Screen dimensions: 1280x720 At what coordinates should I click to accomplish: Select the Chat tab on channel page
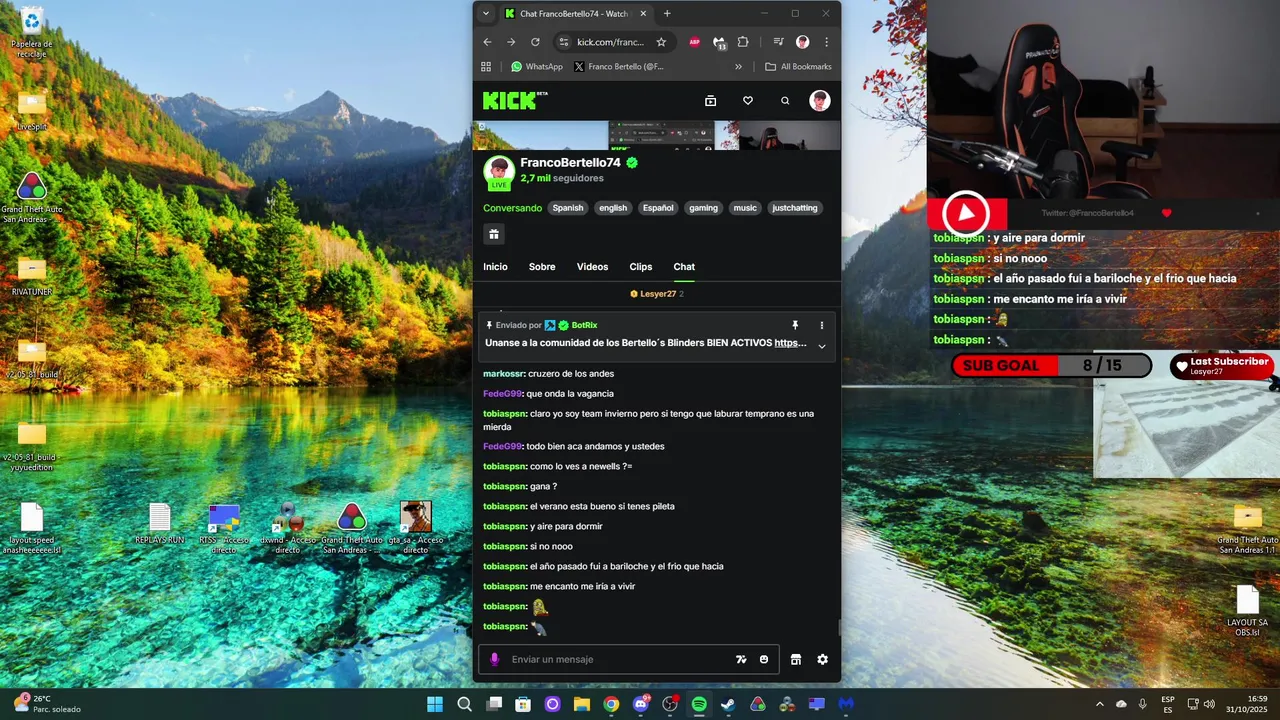pos(684,267)
